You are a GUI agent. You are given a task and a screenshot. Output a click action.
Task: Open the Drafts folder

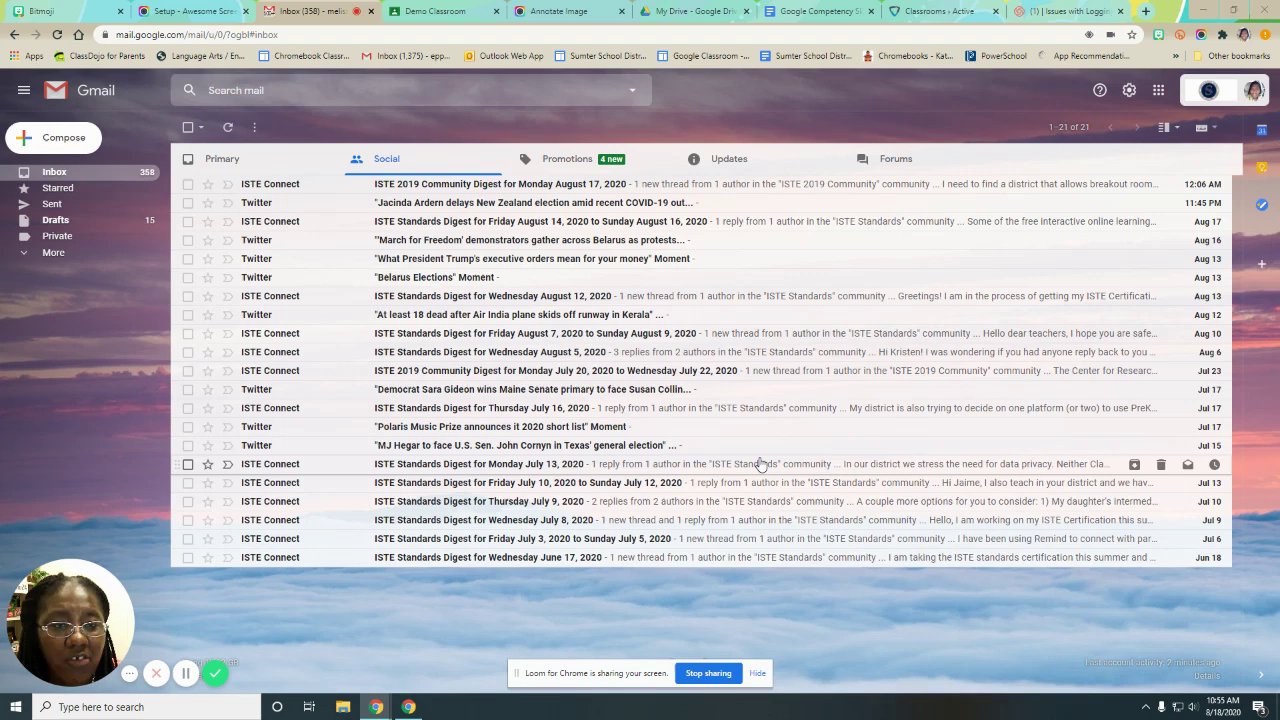click(56, 220)
